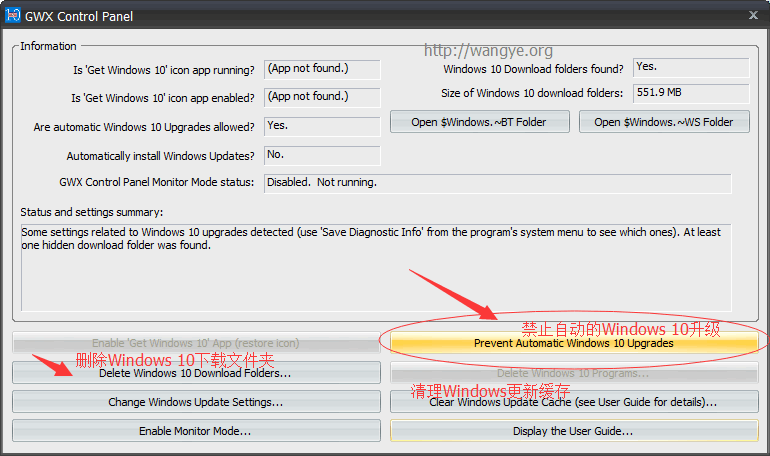
Task: Click the automatic upgrades allowed 'Yes.' field
Action: (x=322, y=126)
